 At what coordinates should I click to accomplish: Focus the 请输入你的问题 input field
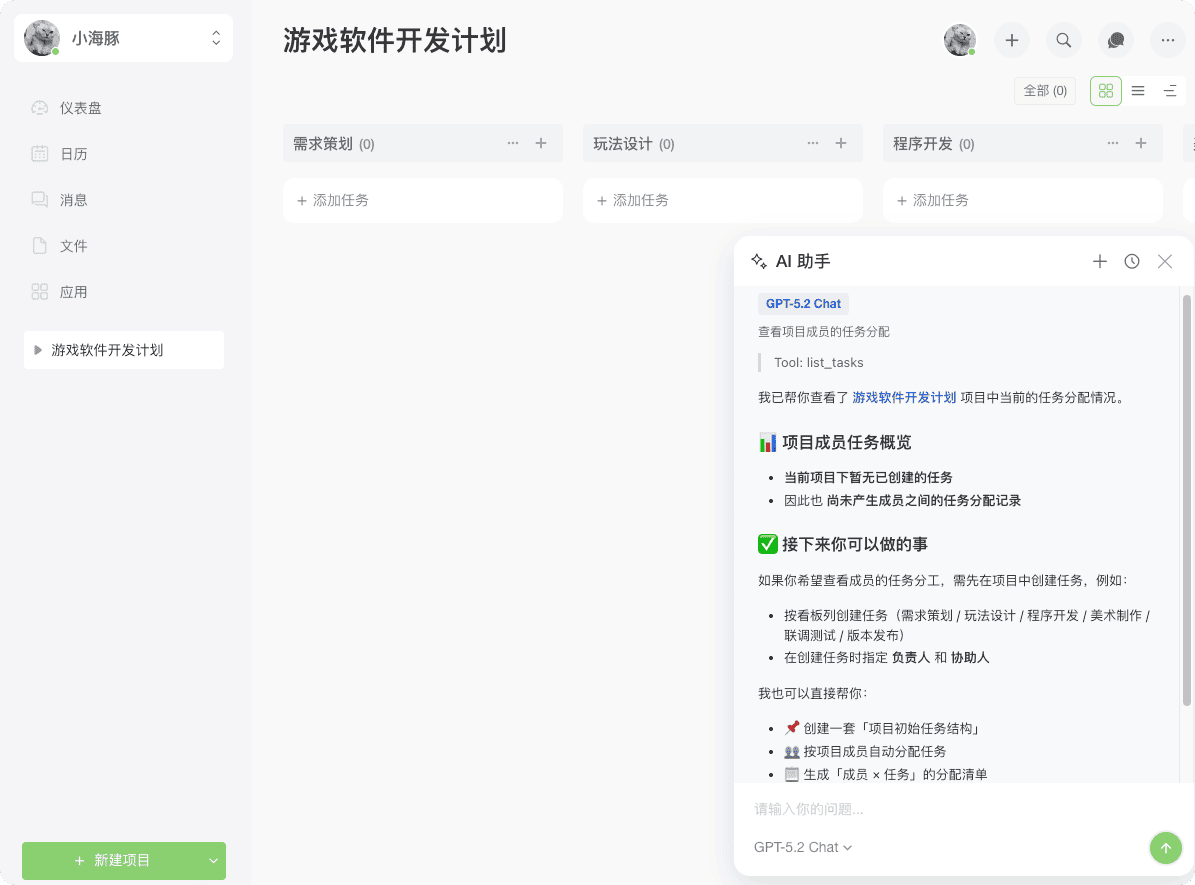point(940,809)
